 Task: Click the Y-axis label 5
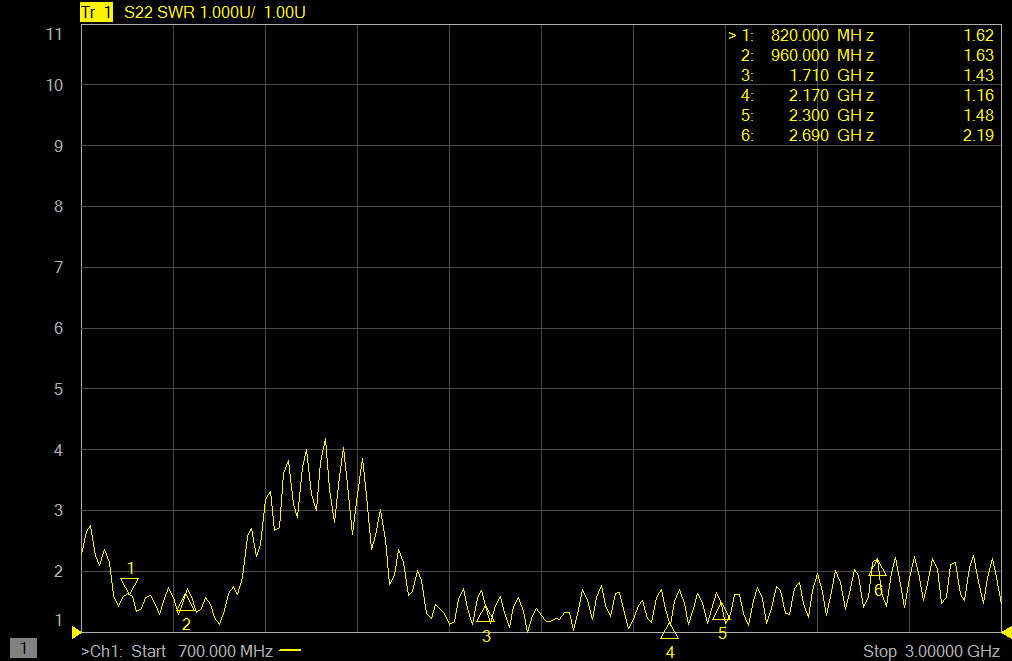[59, 389]
